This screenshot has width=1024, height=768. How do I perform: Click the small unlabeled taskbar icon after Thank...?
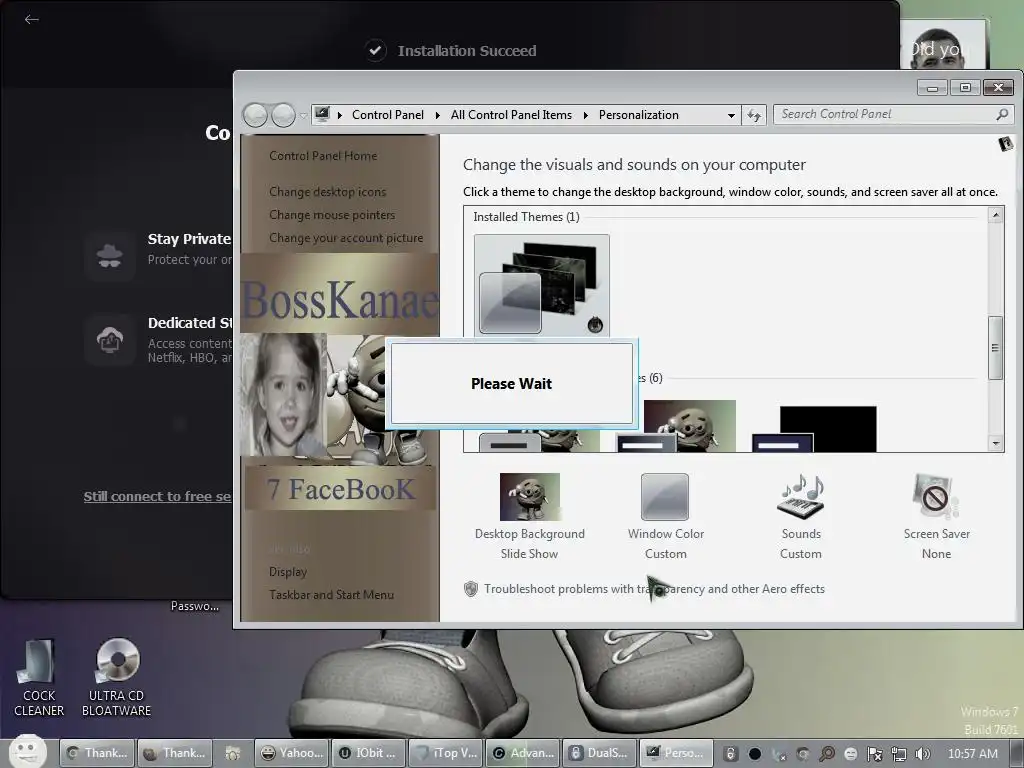tap(232, 754)
